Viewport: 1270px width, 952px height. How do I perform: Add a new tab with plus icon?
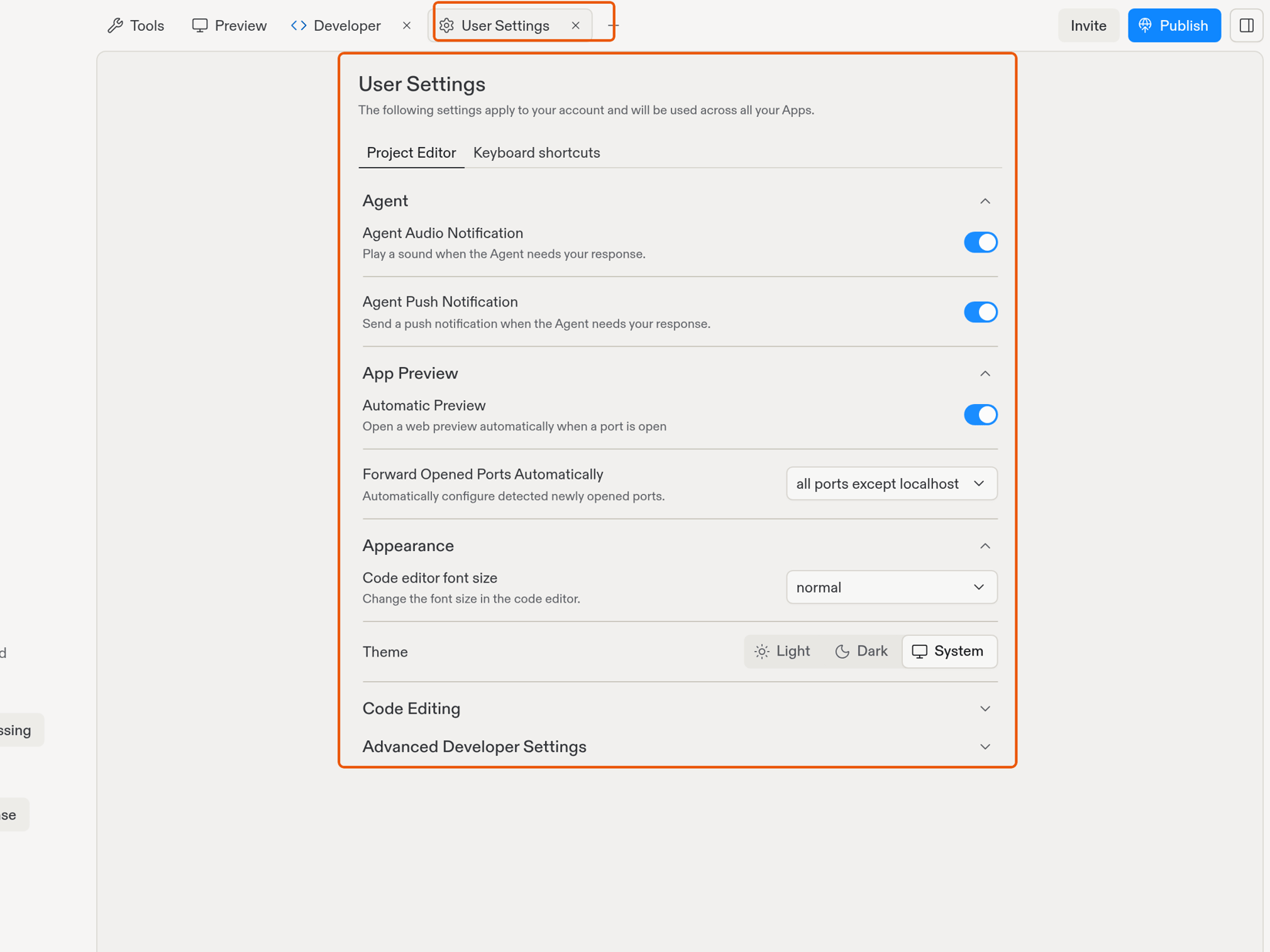coord(613,25)
